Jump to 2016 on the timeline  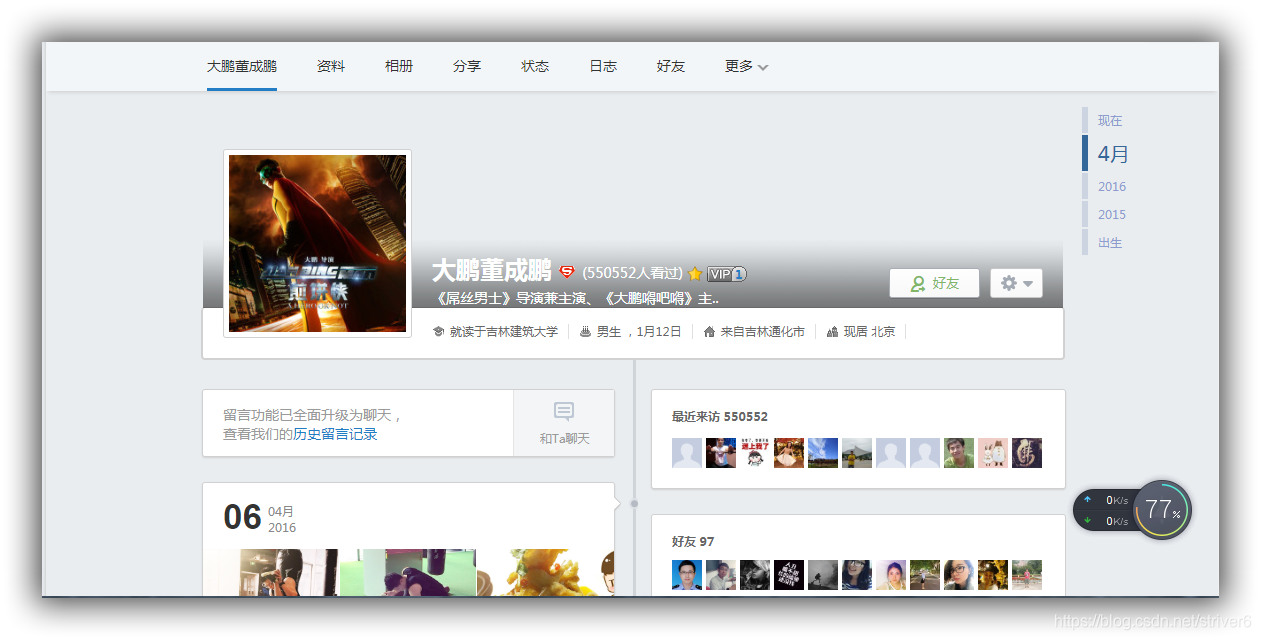point(1112,186)
